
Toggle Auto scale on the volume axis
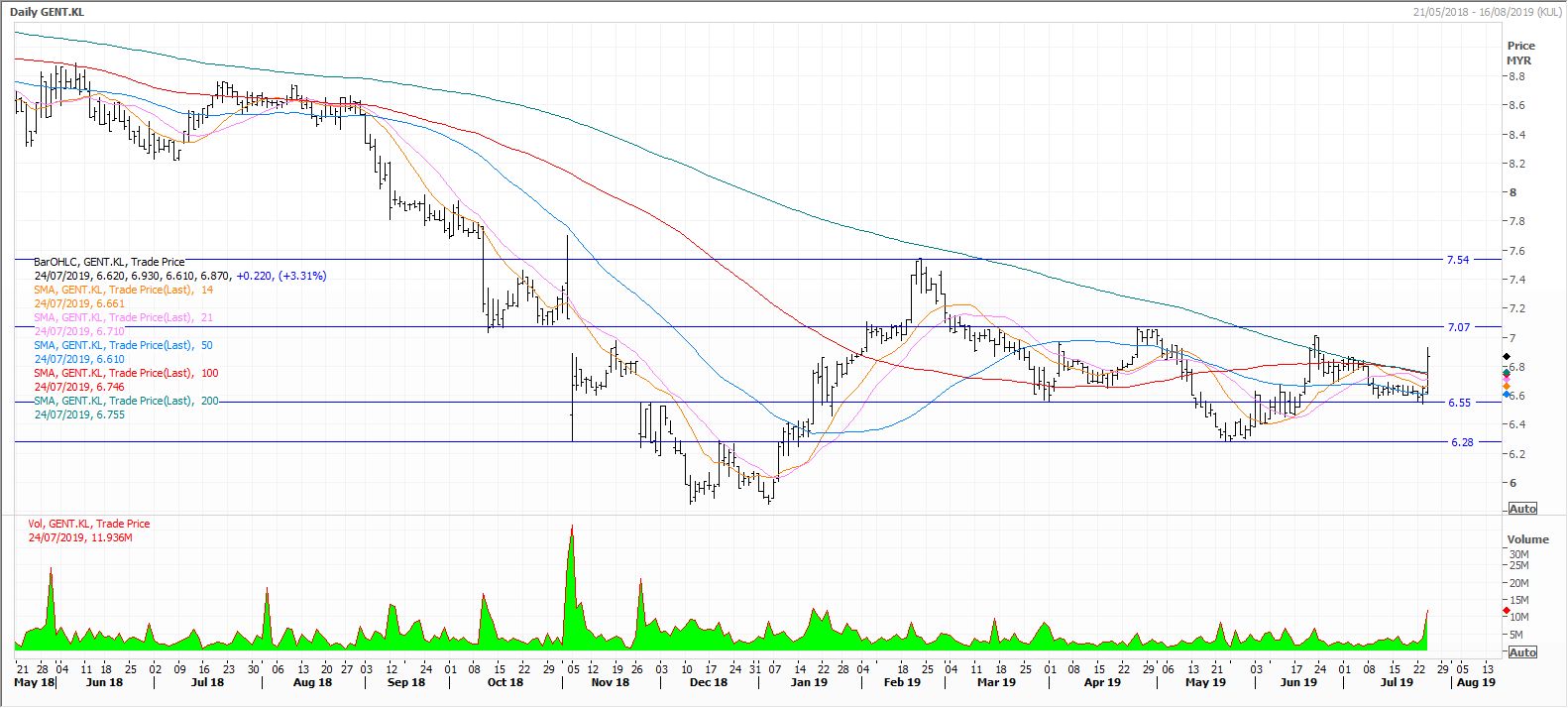pos(1521,651)
